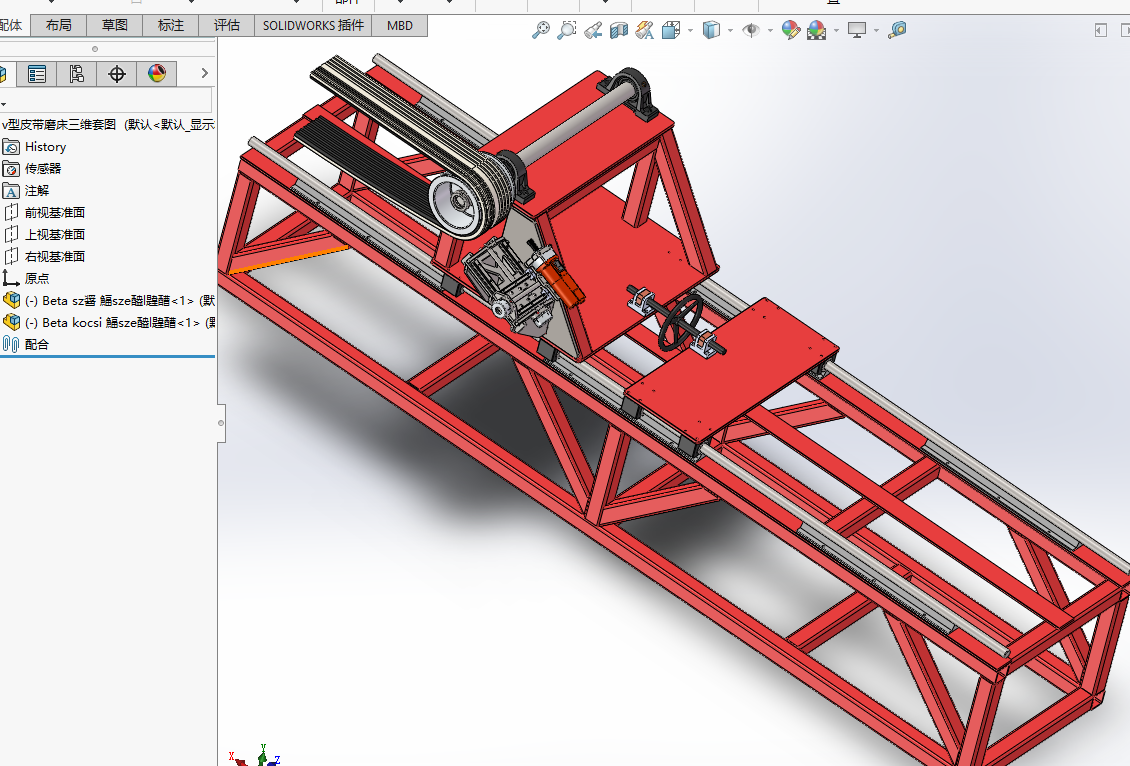
Task: Click the Previous View icon
Action: tap(593, 31)
